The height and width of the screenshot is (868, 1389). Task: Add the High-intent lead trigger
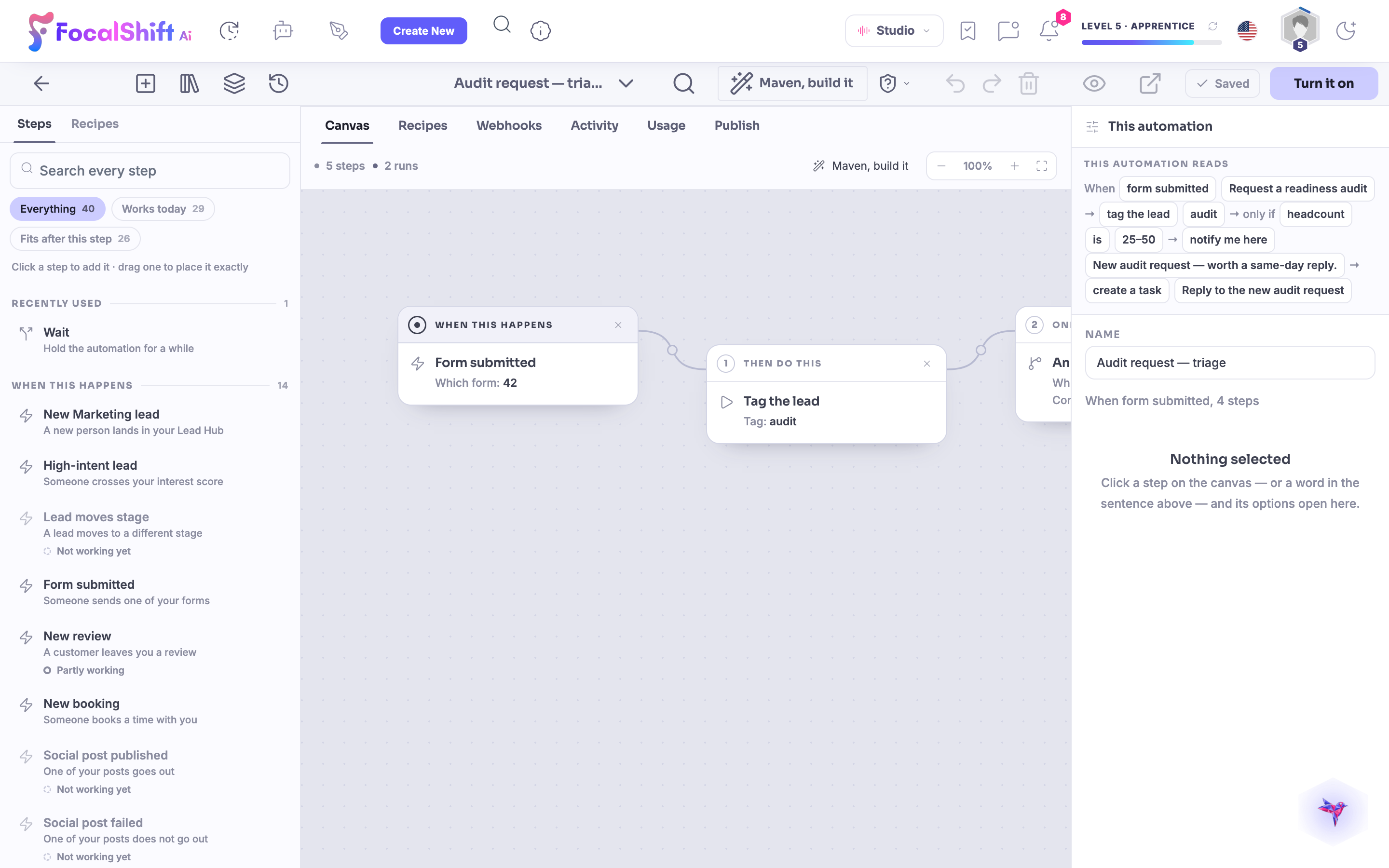pyautogui.click(x=150, y=473)
